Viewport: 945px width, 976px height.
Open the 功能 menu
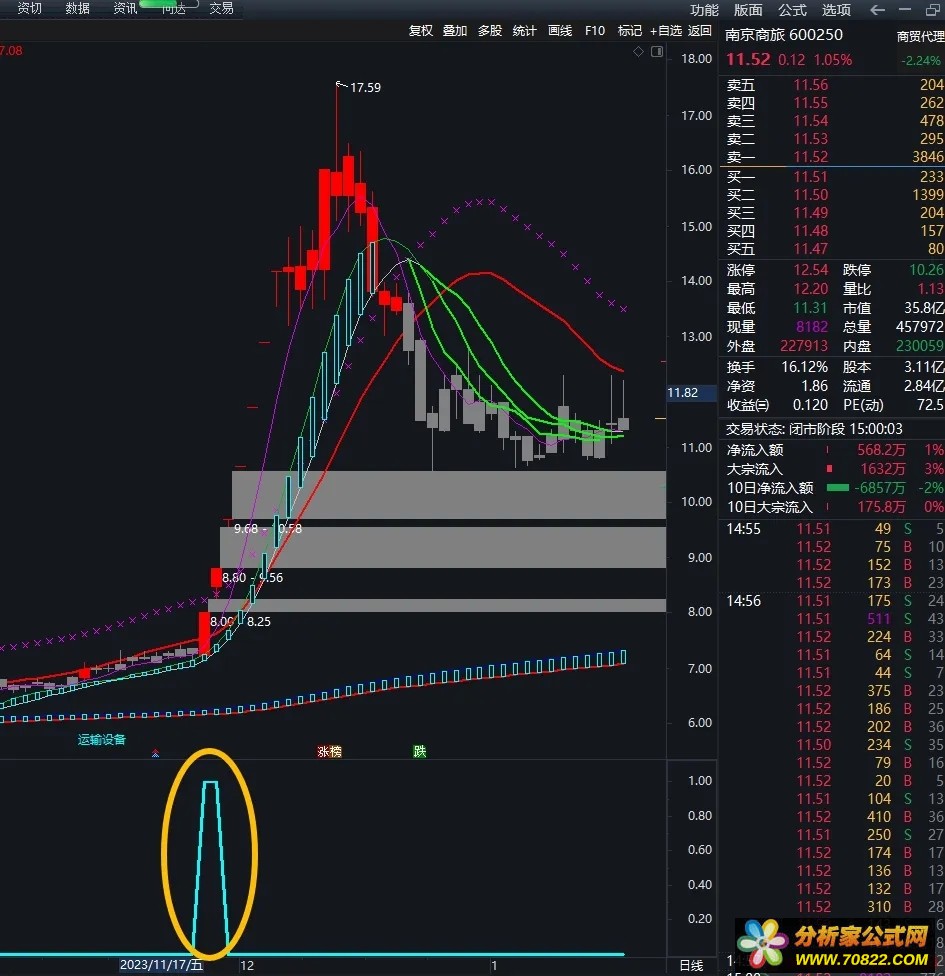tap(704, 10)
